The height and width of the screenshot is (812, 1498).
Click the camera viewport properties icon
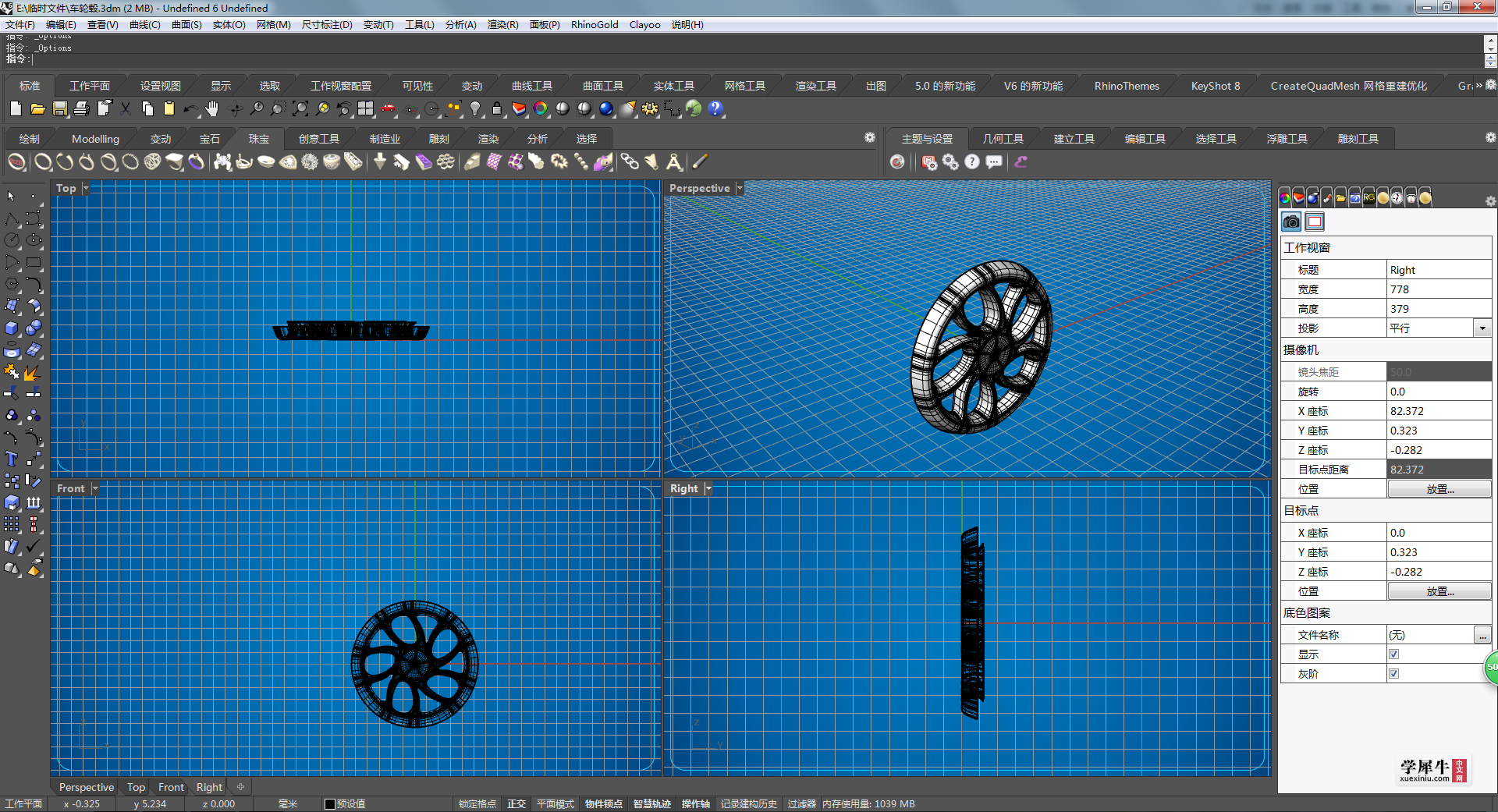pos(1291,222)
